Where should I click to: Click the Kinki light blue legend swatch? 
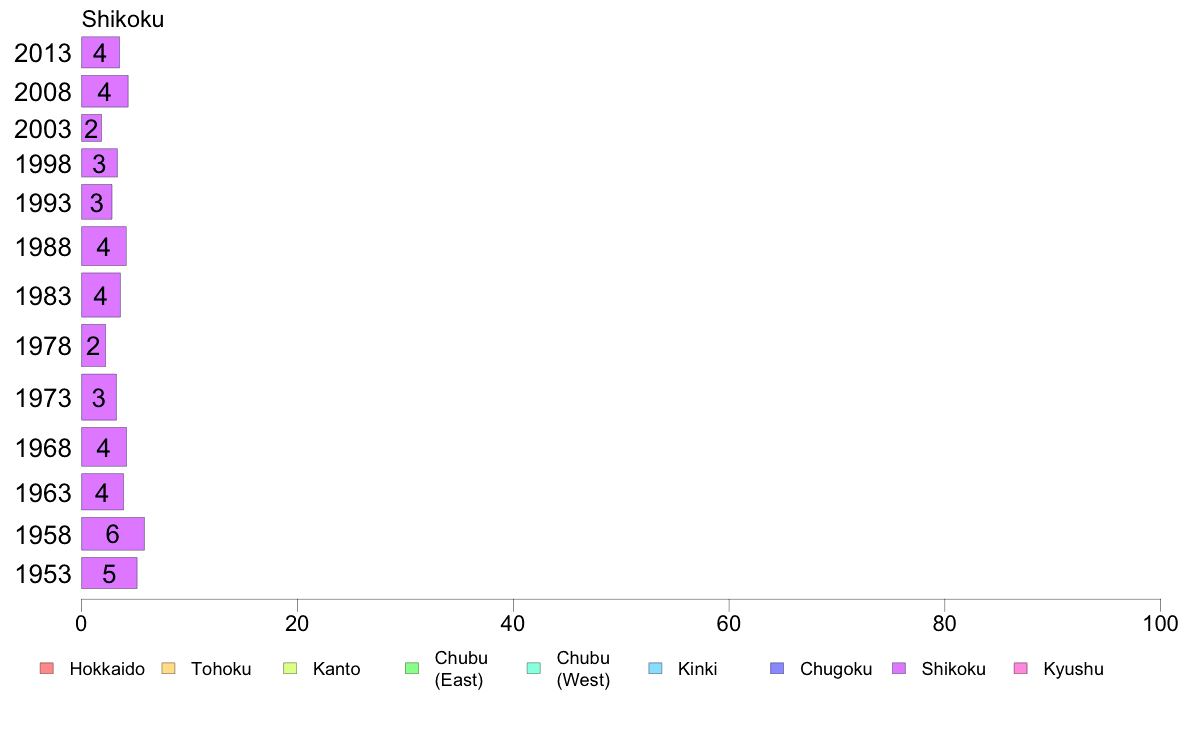(x=655, y=669)
